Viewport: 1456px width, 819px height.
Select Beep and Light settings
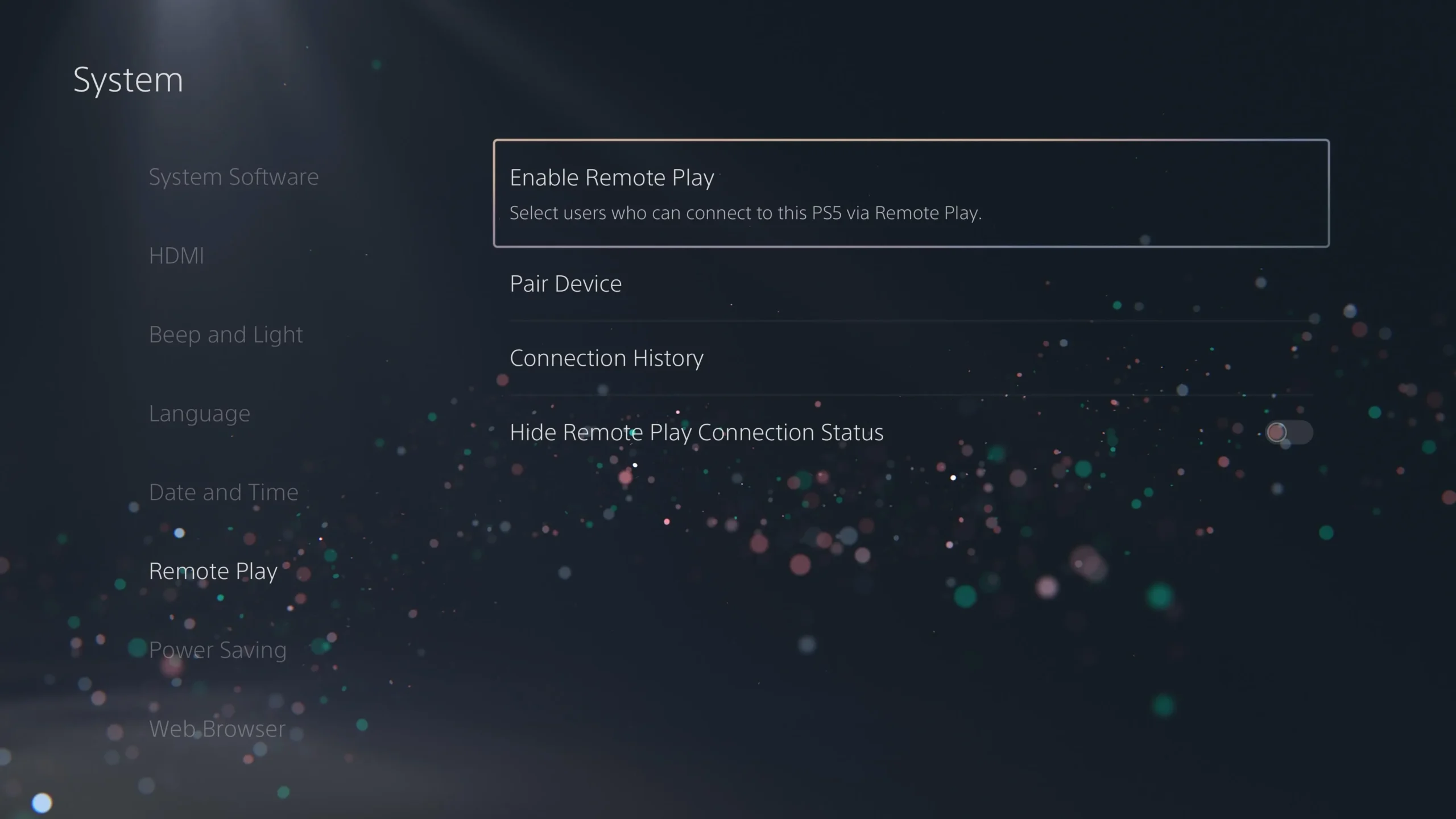click(225, 333)
